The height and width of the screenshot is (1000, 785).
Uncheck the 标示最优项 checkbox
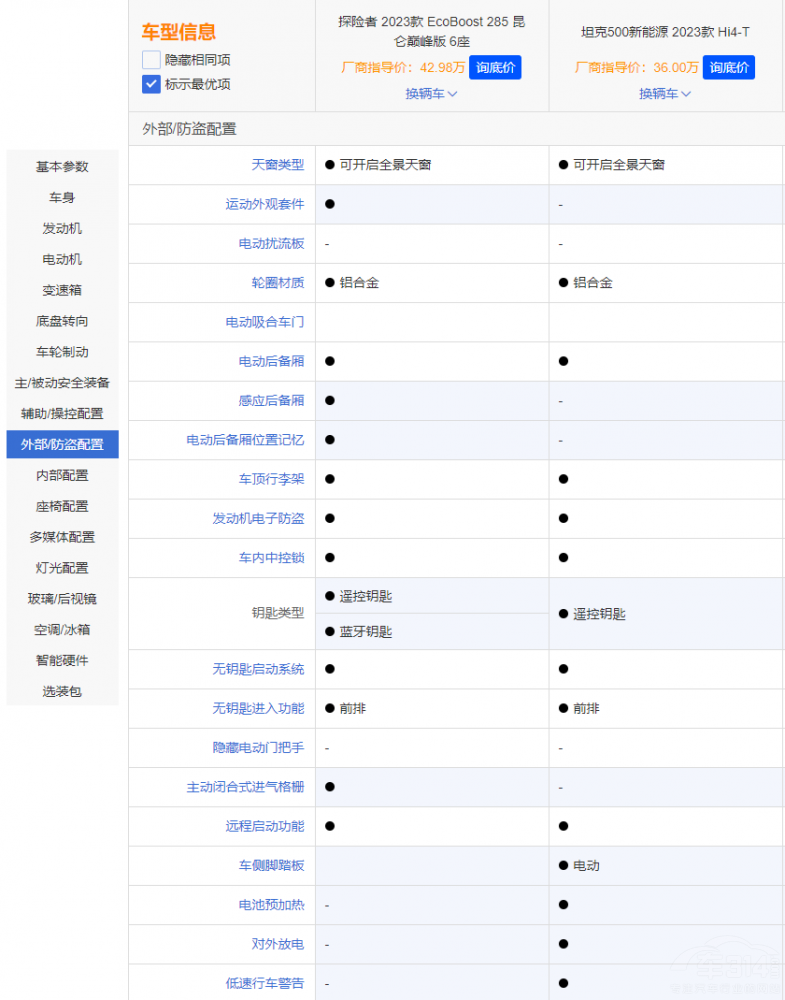tap(151, 84)
